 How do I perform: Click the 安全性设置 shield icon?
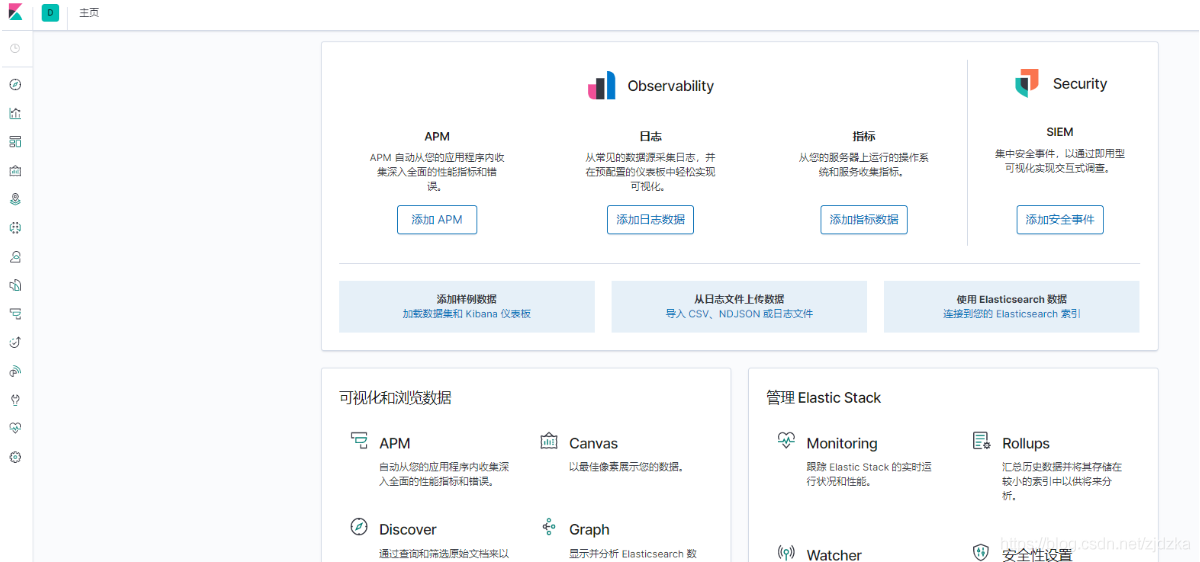(x=982, y=553)
